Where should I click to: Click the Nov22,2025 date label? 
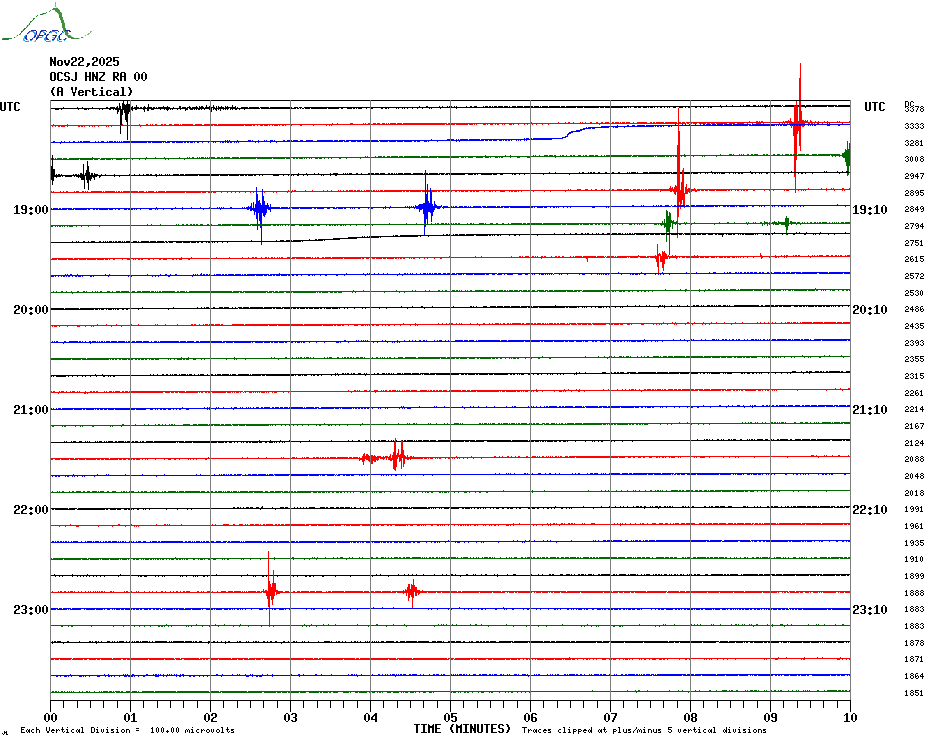coord(84,62)
